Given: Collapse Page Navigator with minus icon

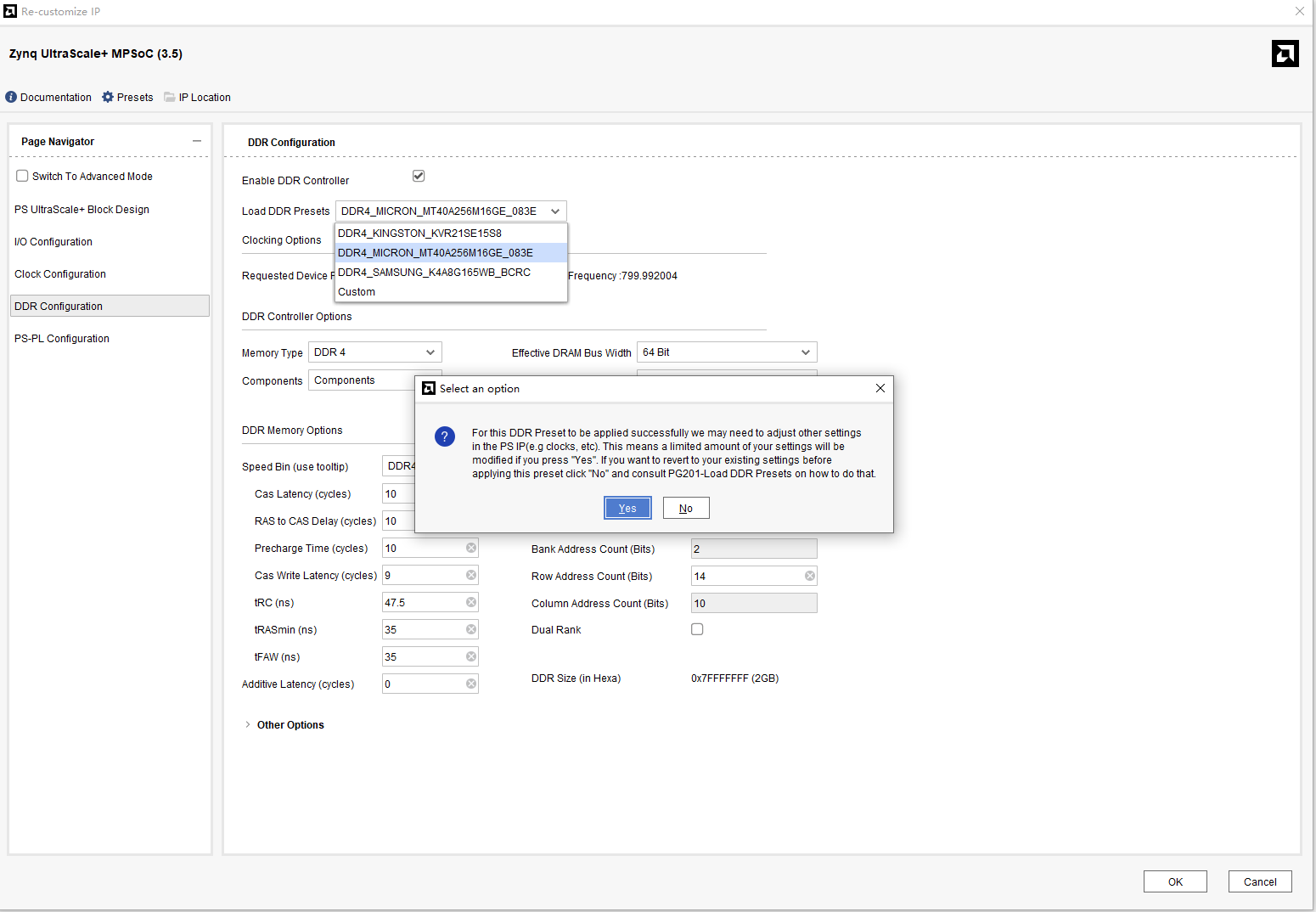Looking at the screenshot, I should click(197, 141).
